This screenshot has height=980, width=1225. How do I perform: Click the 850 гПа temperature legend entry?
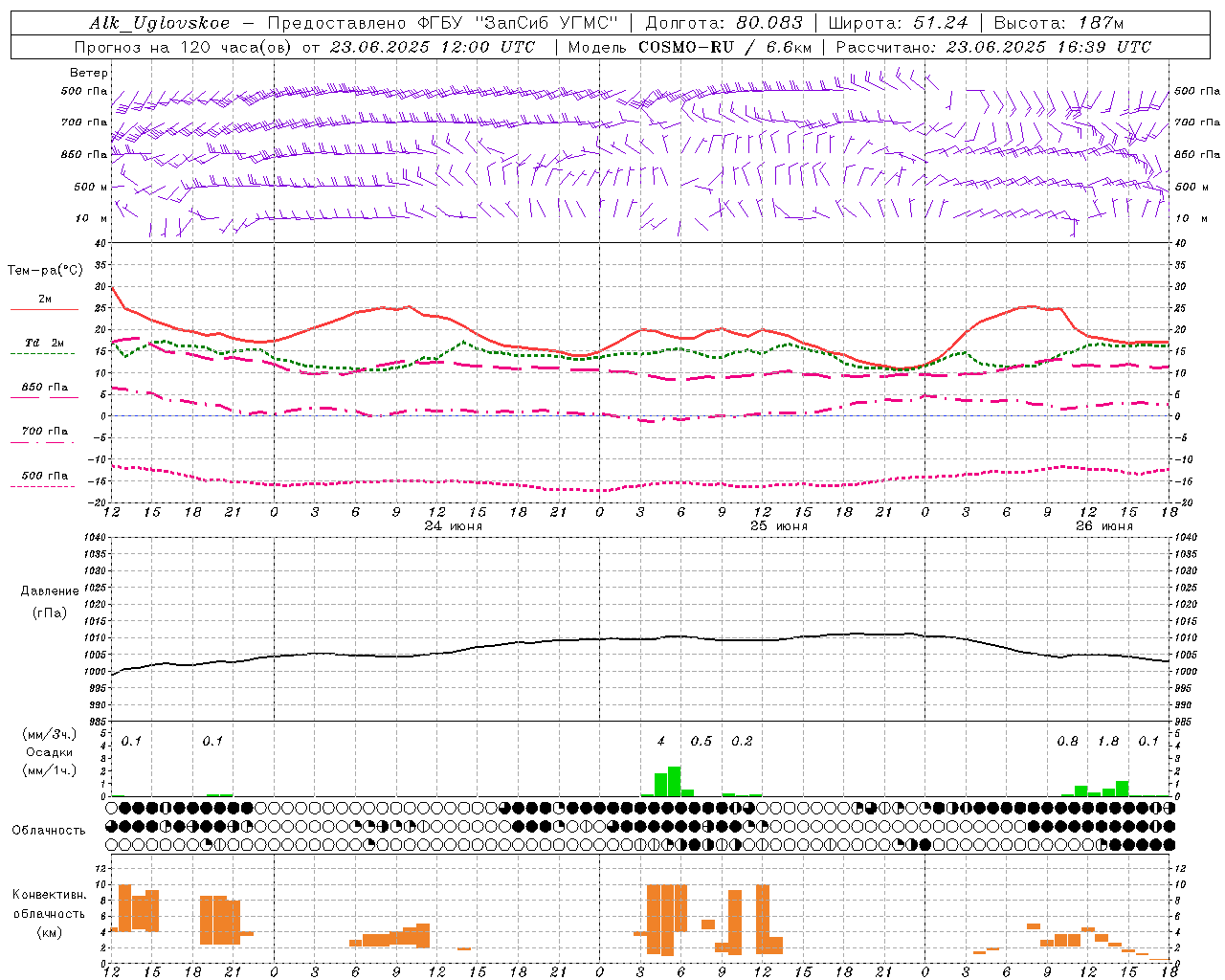[44, 388]
